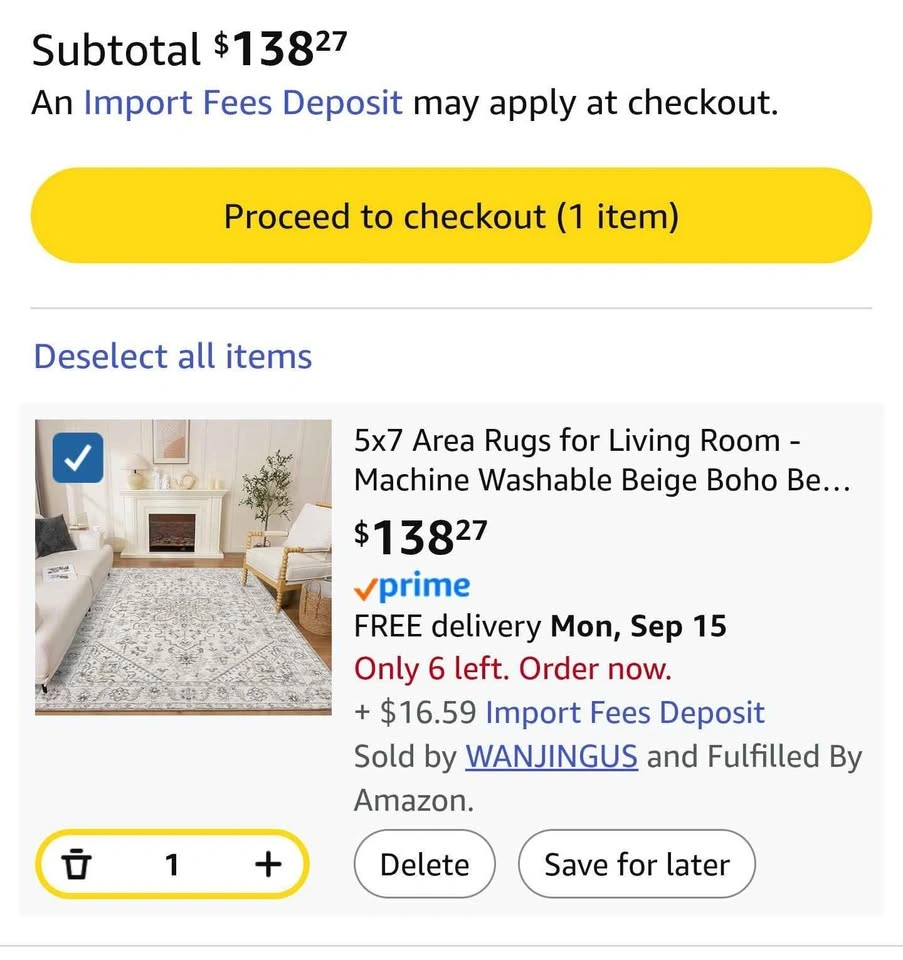Click the item's $138.27 price
The width and height of the screenshot is (903, 960).
(x=421, y=538)
